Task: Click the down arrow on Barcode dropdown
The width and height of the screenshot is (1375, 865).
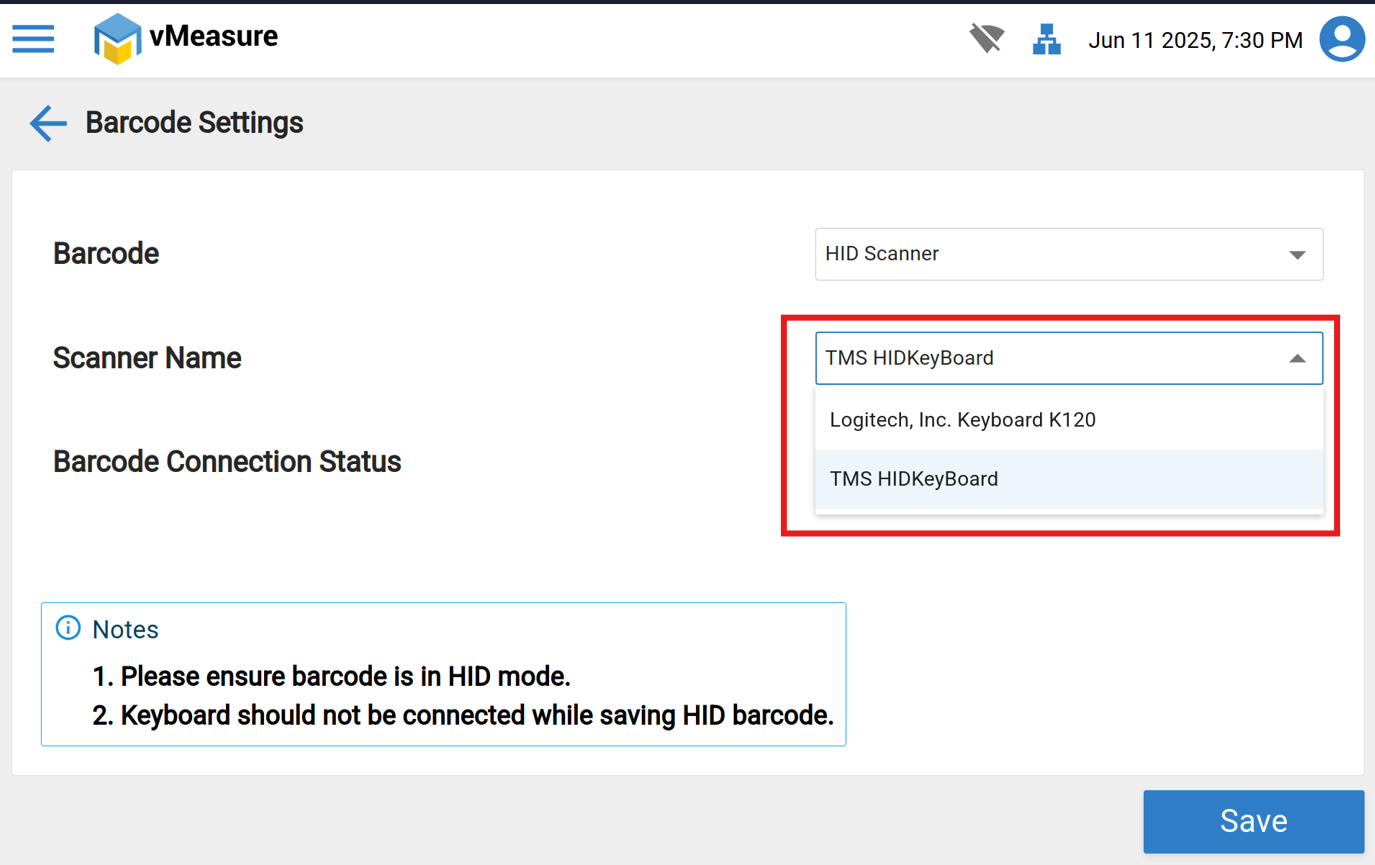Action: pyautogui.click(x=1297, y=254)
